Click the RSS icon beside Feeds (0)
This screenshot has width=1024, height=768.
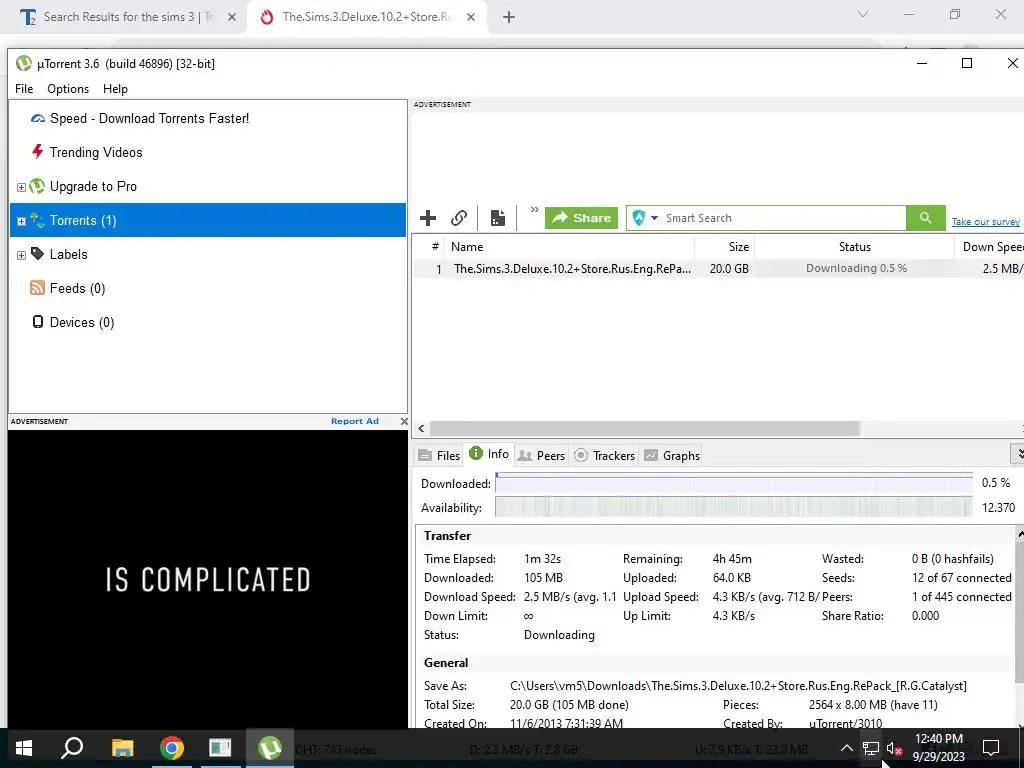click(38, 288)
